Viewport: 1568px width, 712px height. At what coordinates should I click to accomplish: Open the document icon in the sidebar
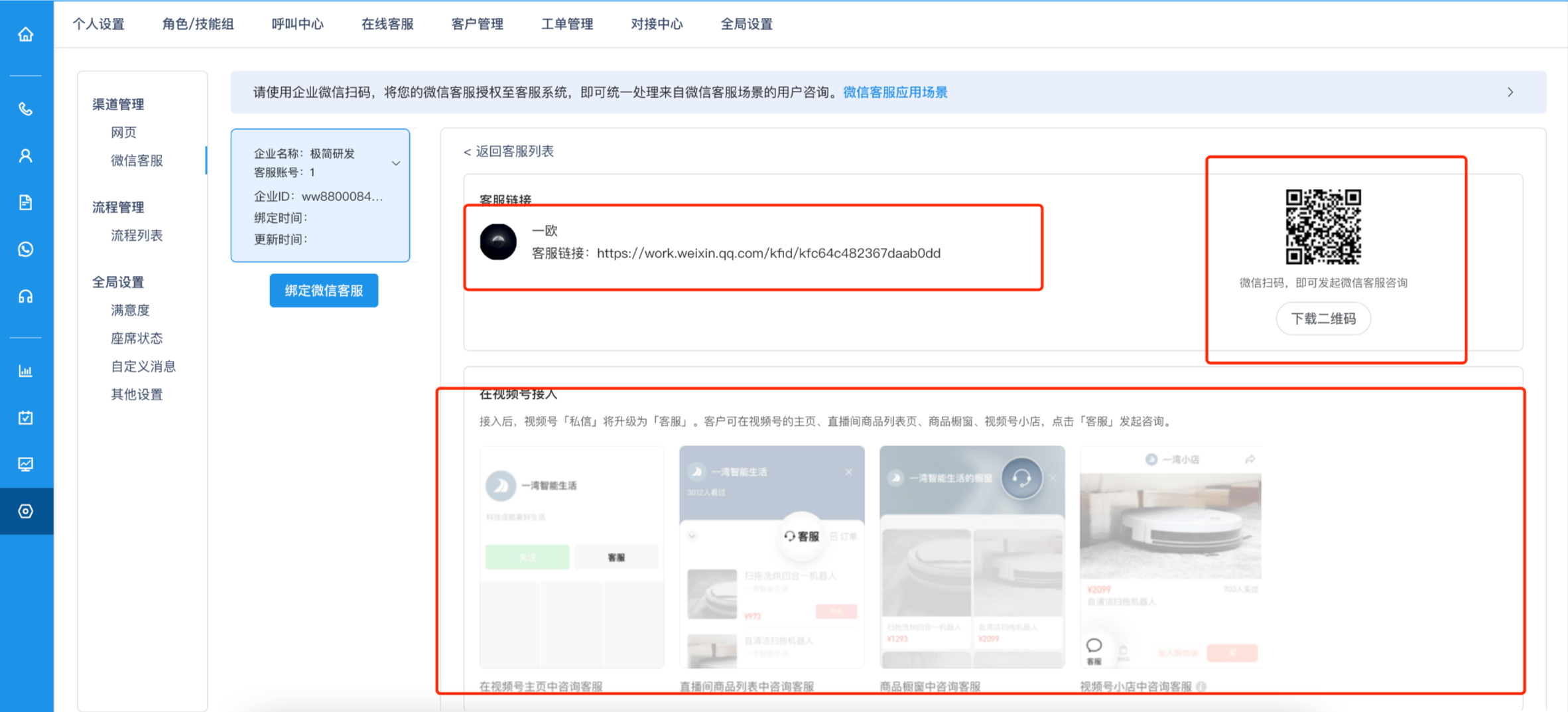(x=26, y=202)
